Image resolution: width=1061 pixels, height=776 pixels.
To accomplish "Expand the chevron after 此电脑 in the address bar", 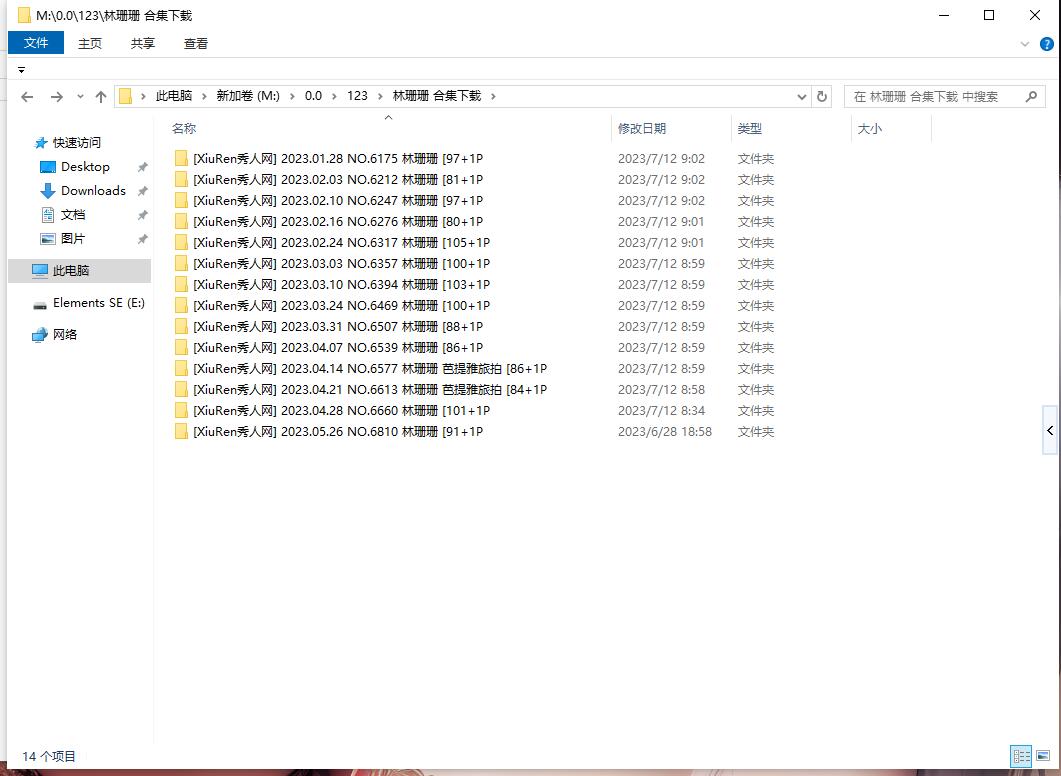I will 204,97.
